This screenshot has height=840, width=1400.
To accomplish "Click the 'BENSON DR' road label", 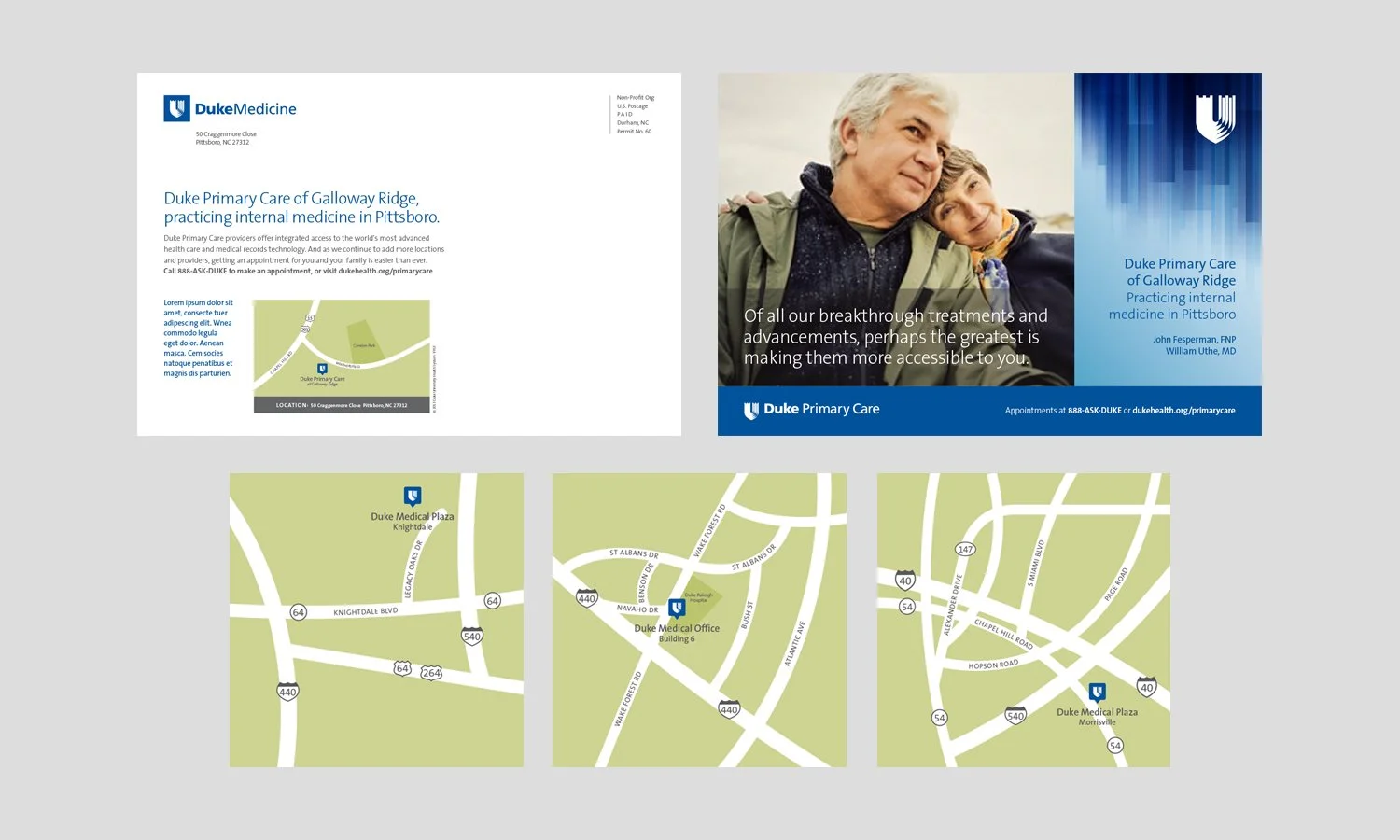I will [x=645, y=581].
